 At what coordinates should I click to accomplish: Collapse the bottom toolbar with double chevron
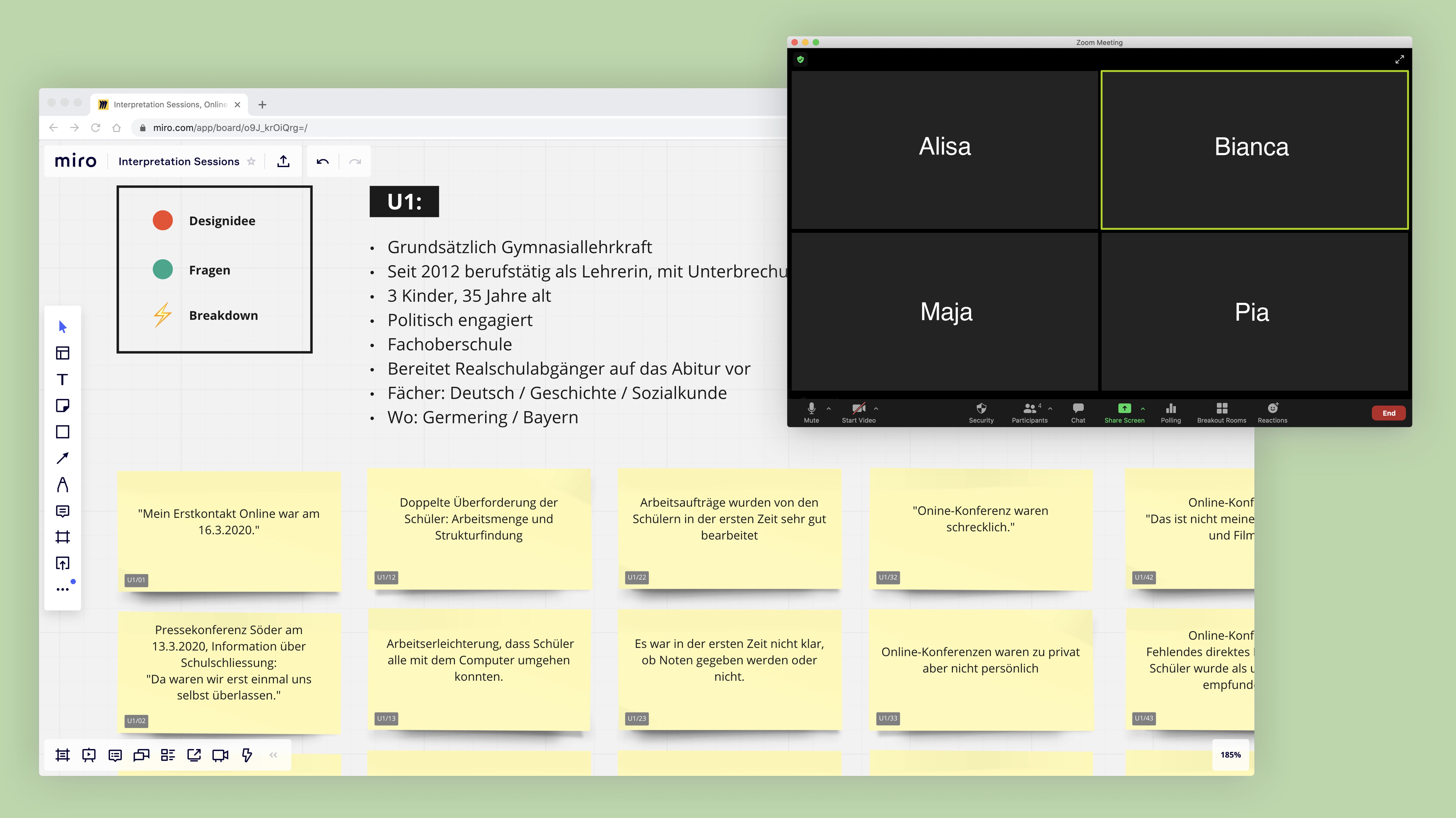(x=273, y=755)
